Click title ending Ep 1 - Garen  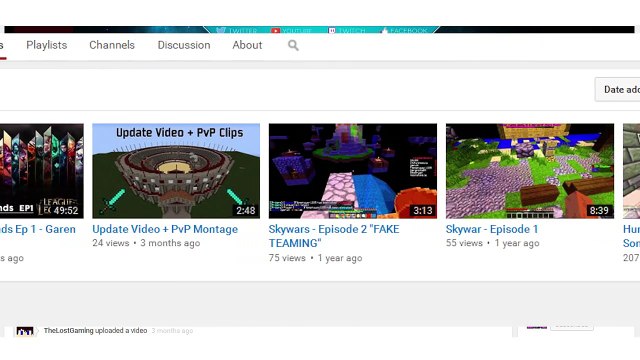tap(38, 229)
